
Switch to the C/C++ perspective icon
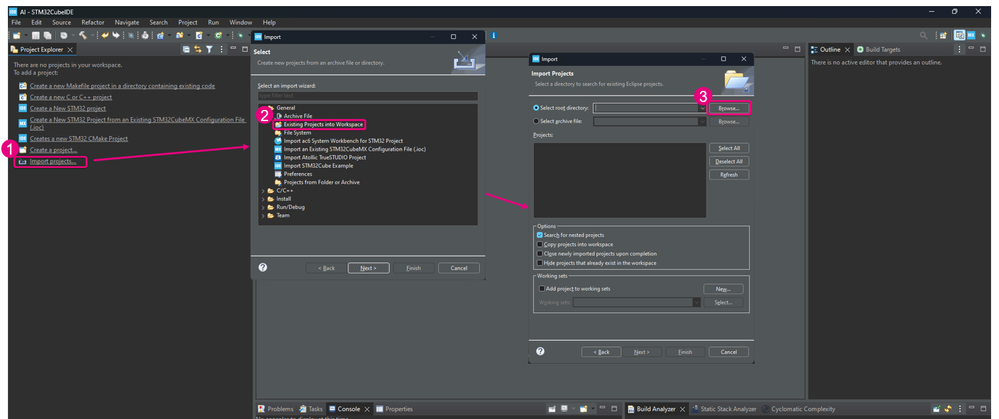click(x=959, y=36)
